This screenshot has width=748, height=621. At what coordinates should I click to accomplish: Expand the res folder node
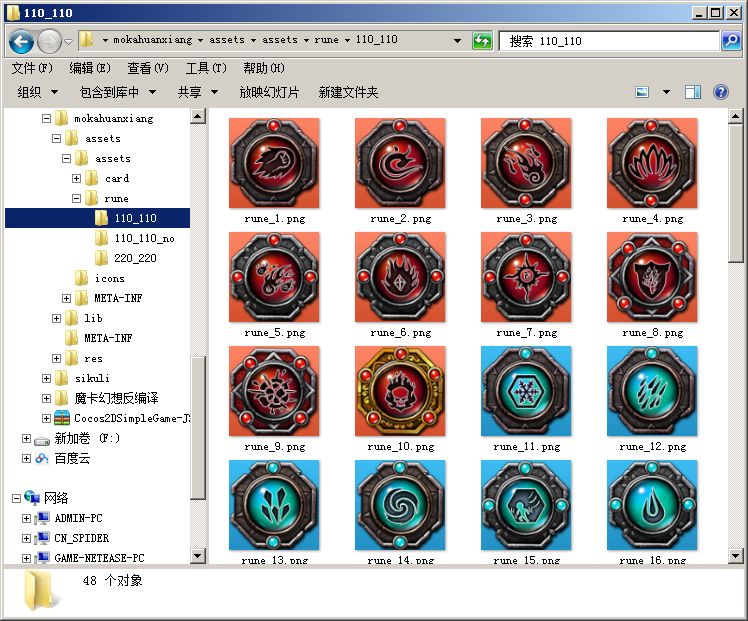56,358
